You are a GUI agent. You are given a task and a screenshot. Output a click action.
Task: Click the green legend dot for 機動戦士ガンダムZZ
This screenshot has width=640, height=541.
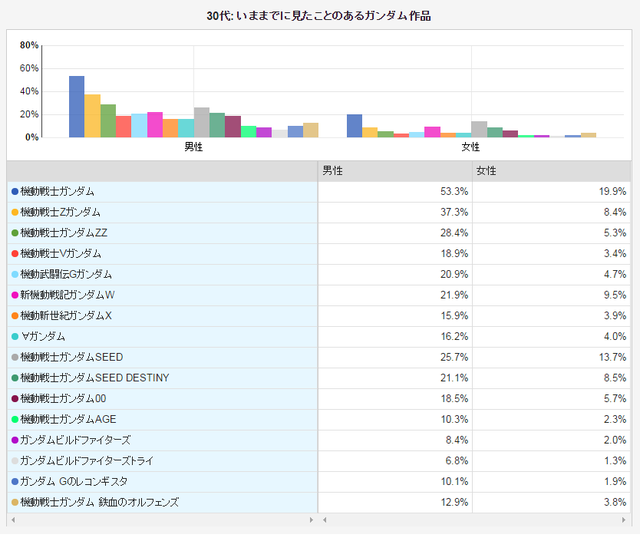click(14, 233)
